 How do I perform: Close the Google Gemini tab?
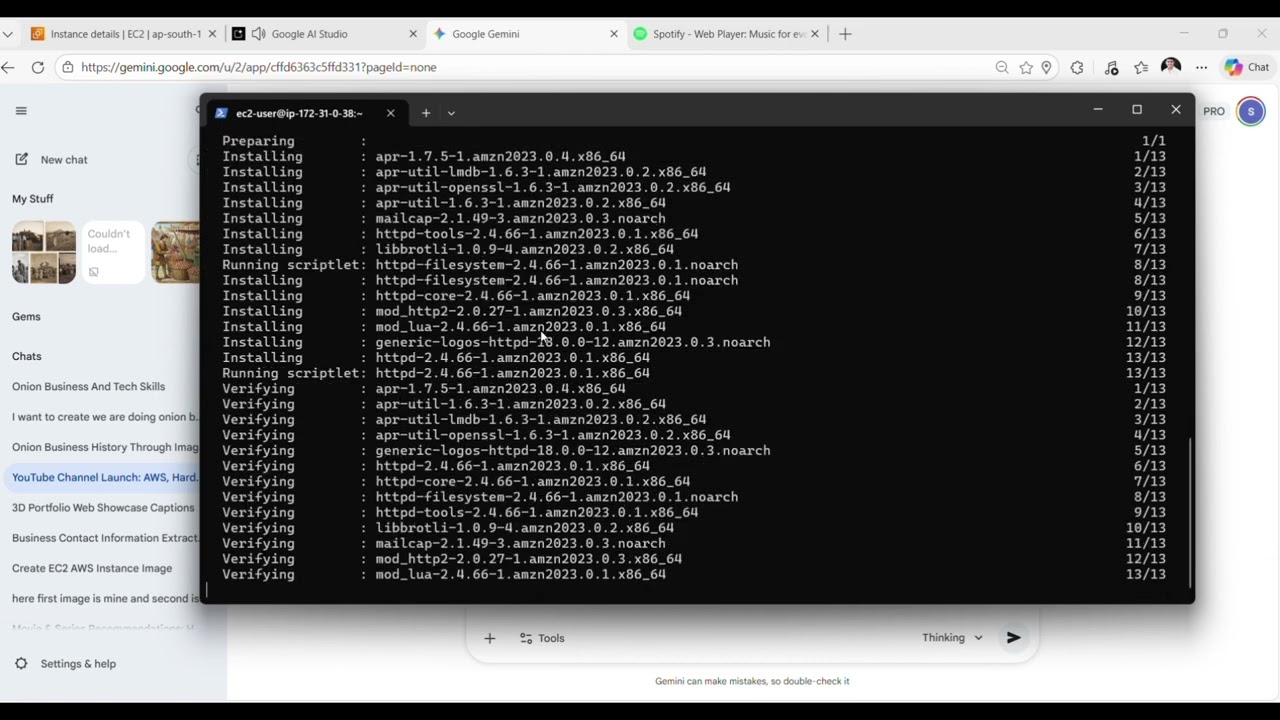[x=614, y=34]
